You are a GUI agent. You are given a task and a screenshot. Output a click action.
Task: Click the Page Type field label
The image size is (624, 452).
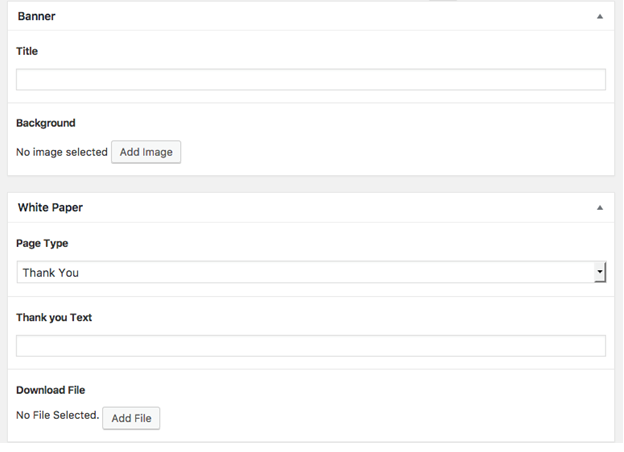(x=42, y=244)
